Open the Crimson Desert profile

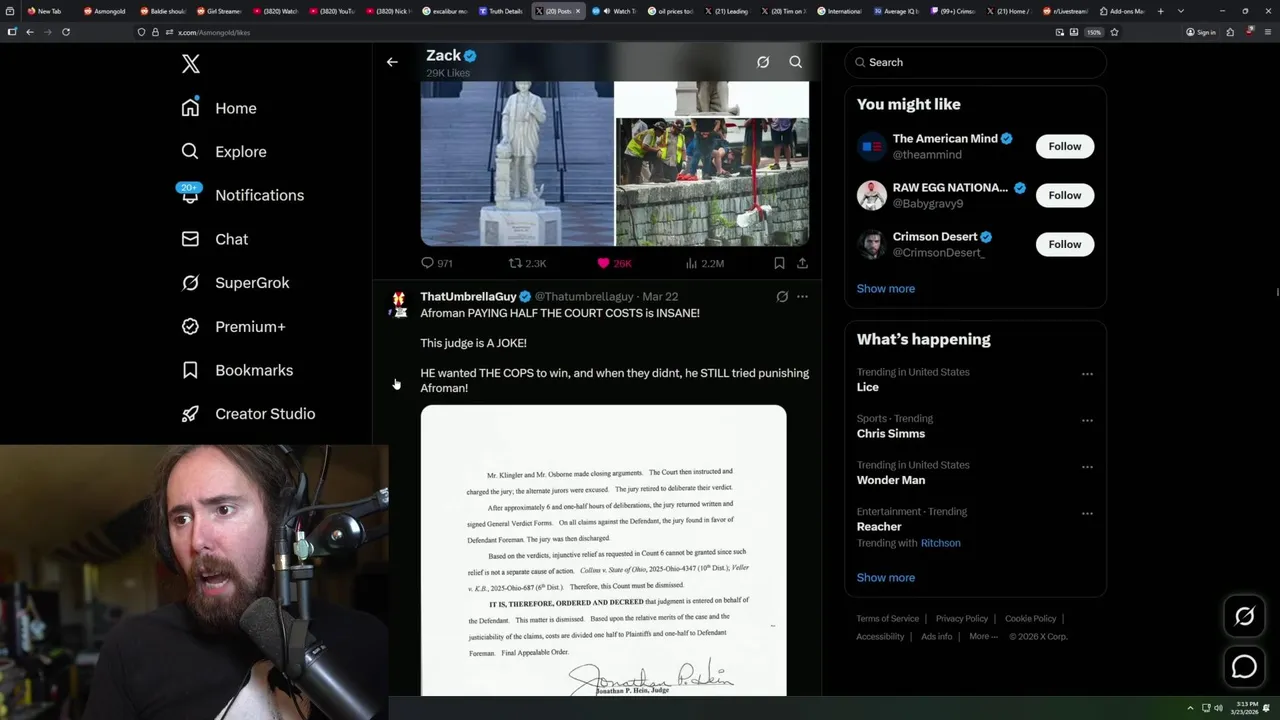click(x=935, y=237)
